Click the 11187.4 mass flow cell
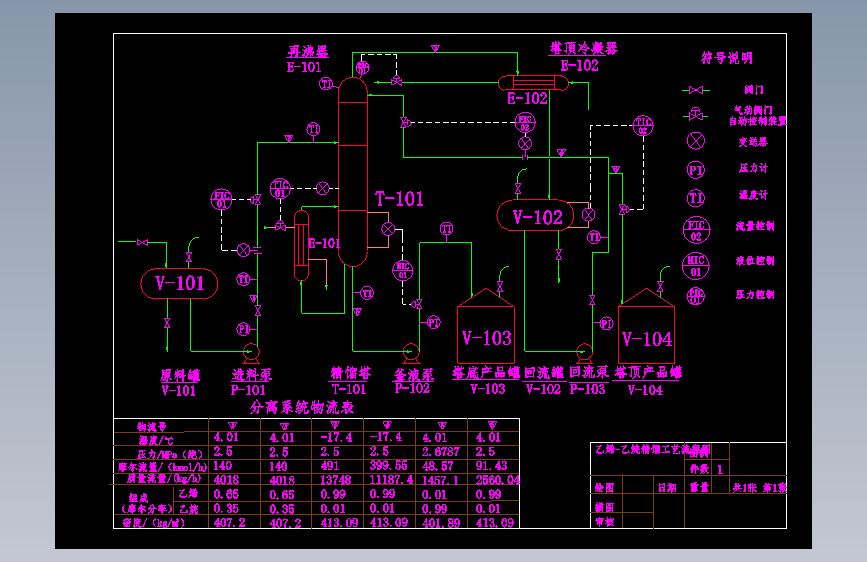This screenshot has width=867, height=562. tap(391, 480)
